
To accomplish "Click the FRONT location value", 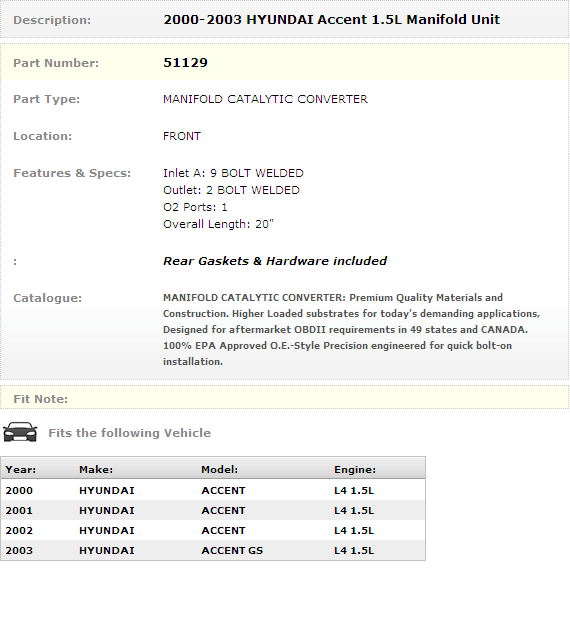I will pos(182,136).
